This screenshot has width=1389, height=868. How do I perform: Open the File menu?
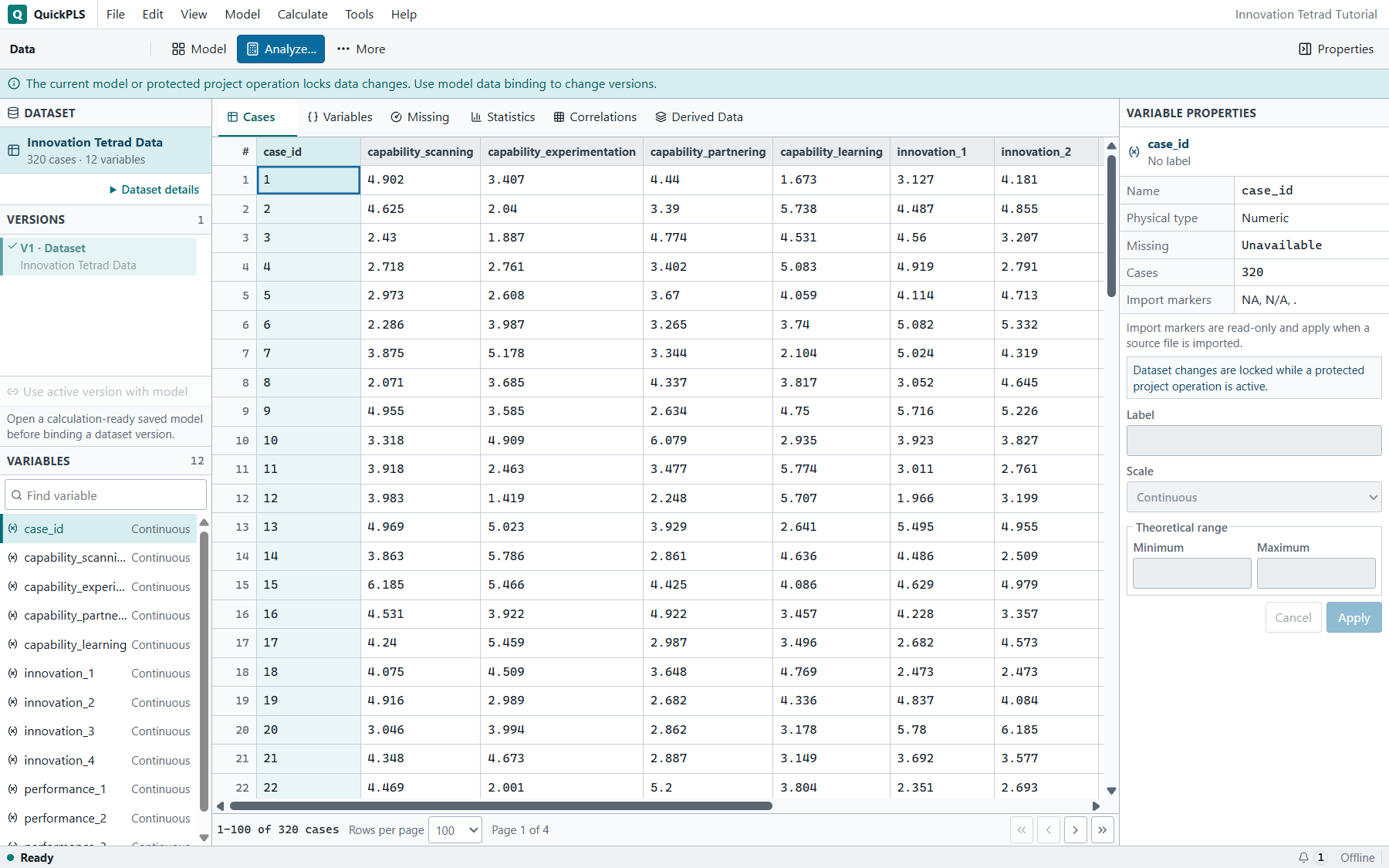[116, 14]
